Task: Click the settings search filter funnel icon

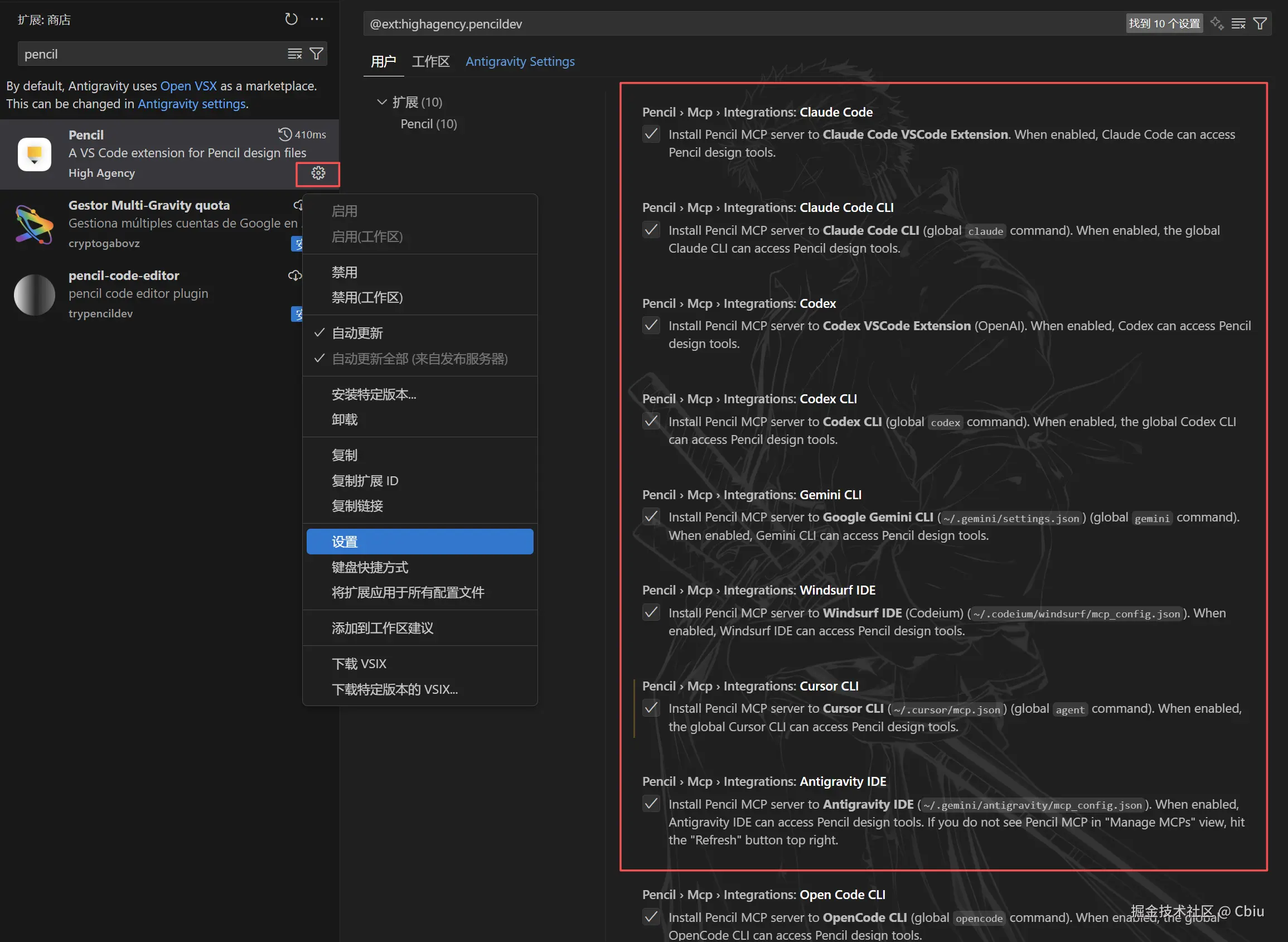Action: click(x=1260, y=23)
